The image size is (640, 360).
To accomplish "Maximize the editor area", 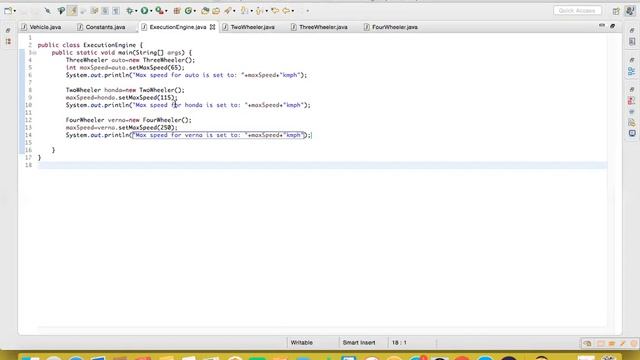I will [613, 26].
